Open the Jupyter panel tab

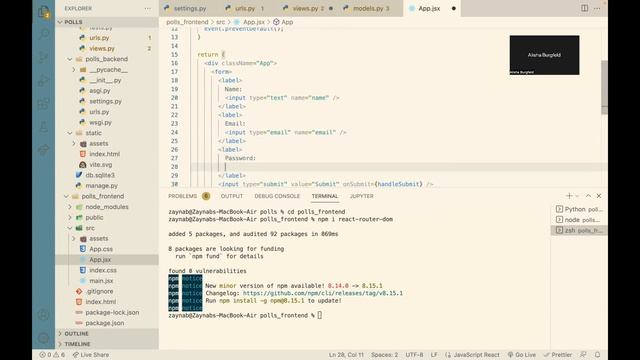[x=362, y=196]
